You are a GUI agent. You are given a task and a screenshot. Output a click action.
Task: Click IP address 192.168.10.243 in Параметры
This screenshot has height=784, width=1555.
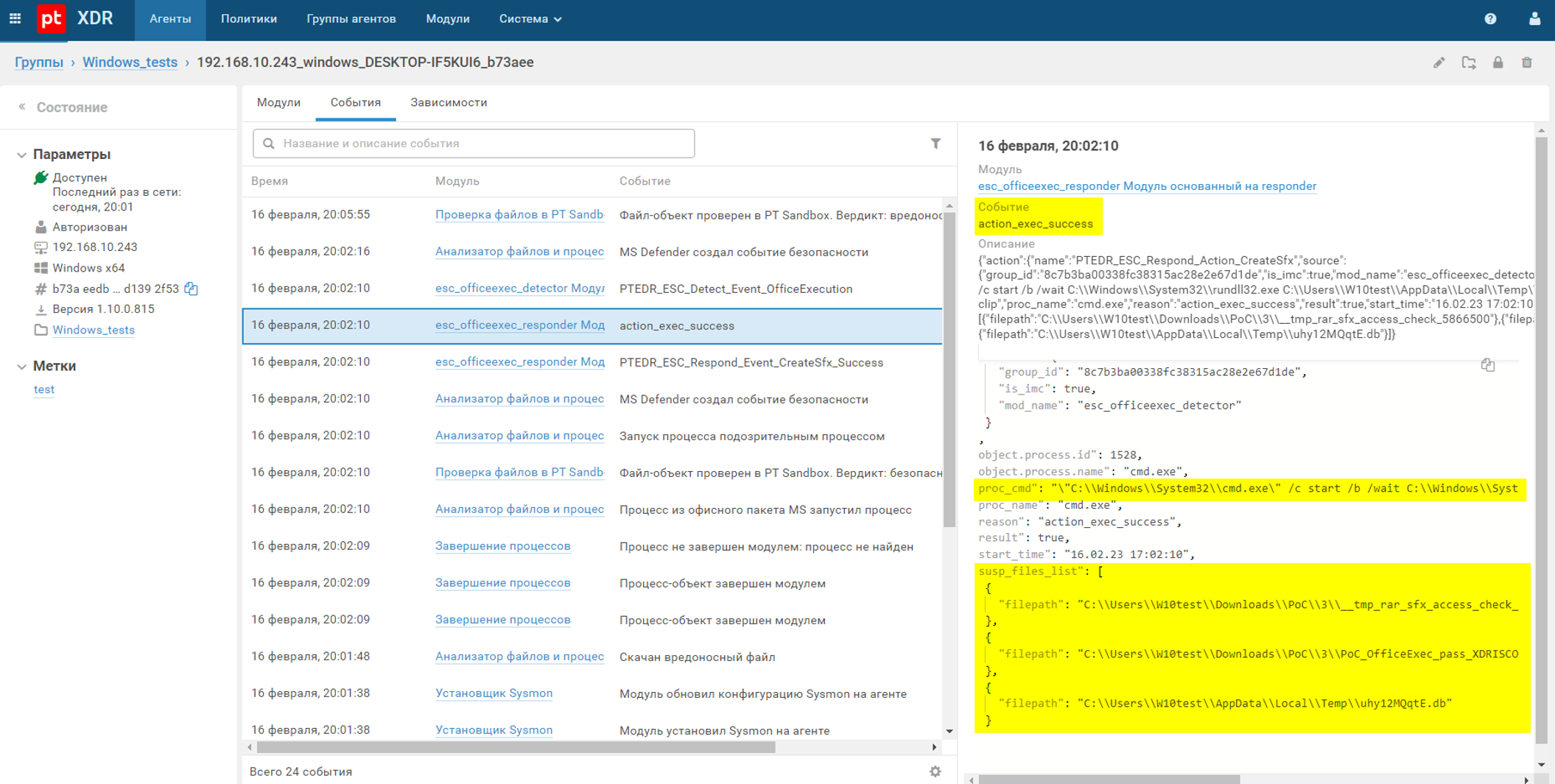click(95, 247)
